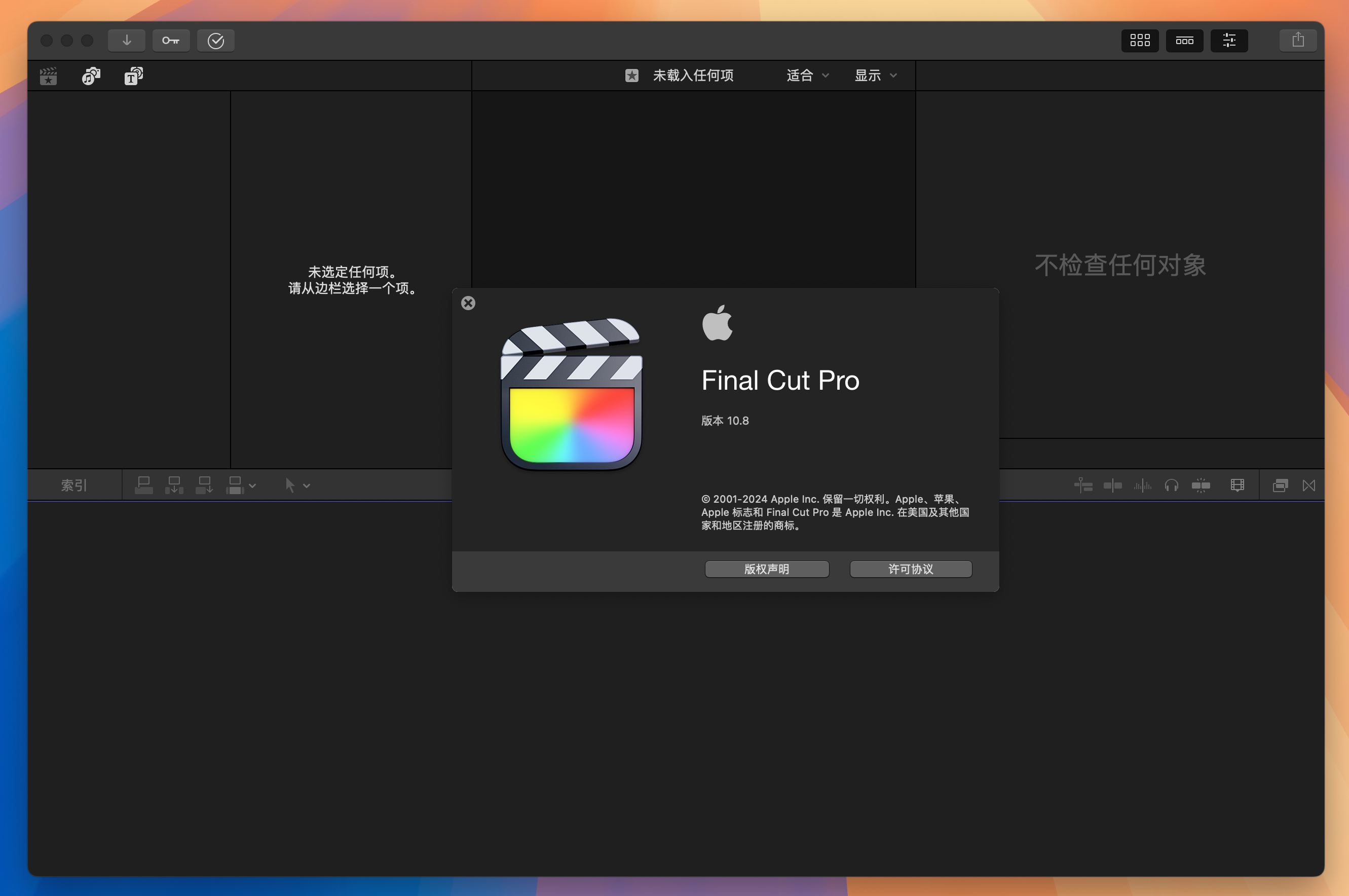
Task: Open the 适合 zoom dropdown
Action: 807,76
